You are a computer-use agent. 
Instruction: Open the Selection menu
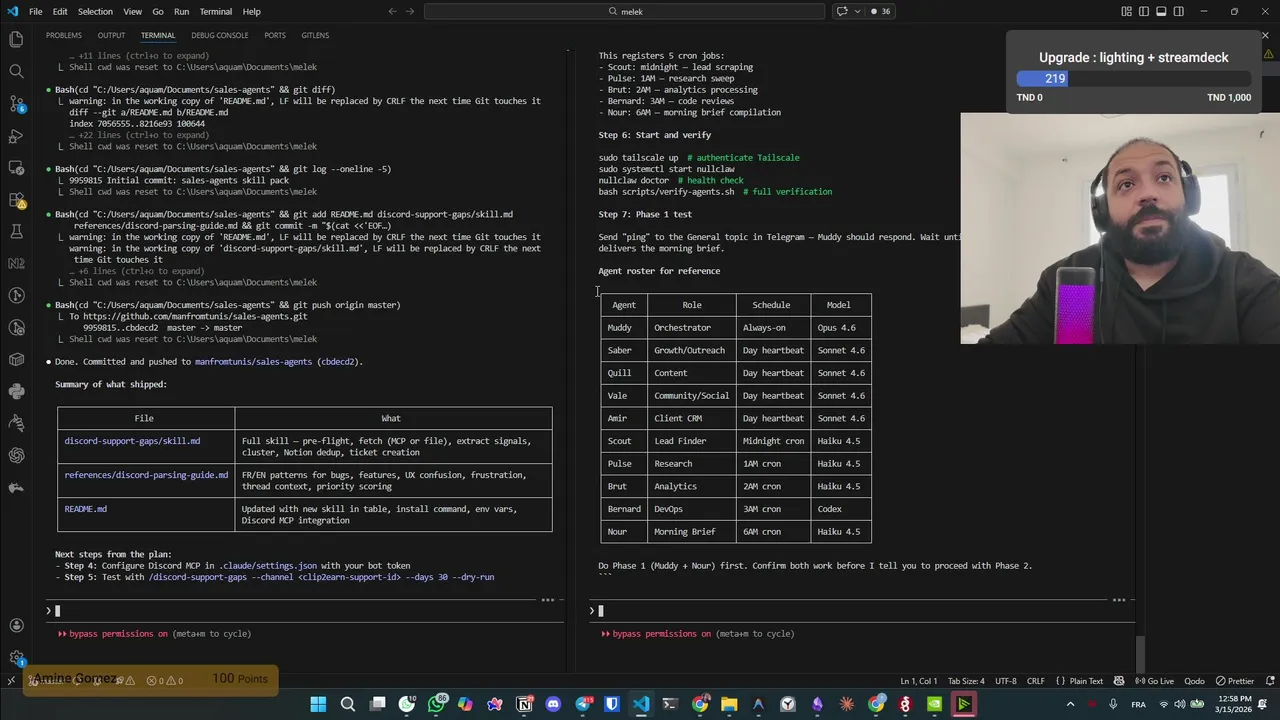[95, 11]
